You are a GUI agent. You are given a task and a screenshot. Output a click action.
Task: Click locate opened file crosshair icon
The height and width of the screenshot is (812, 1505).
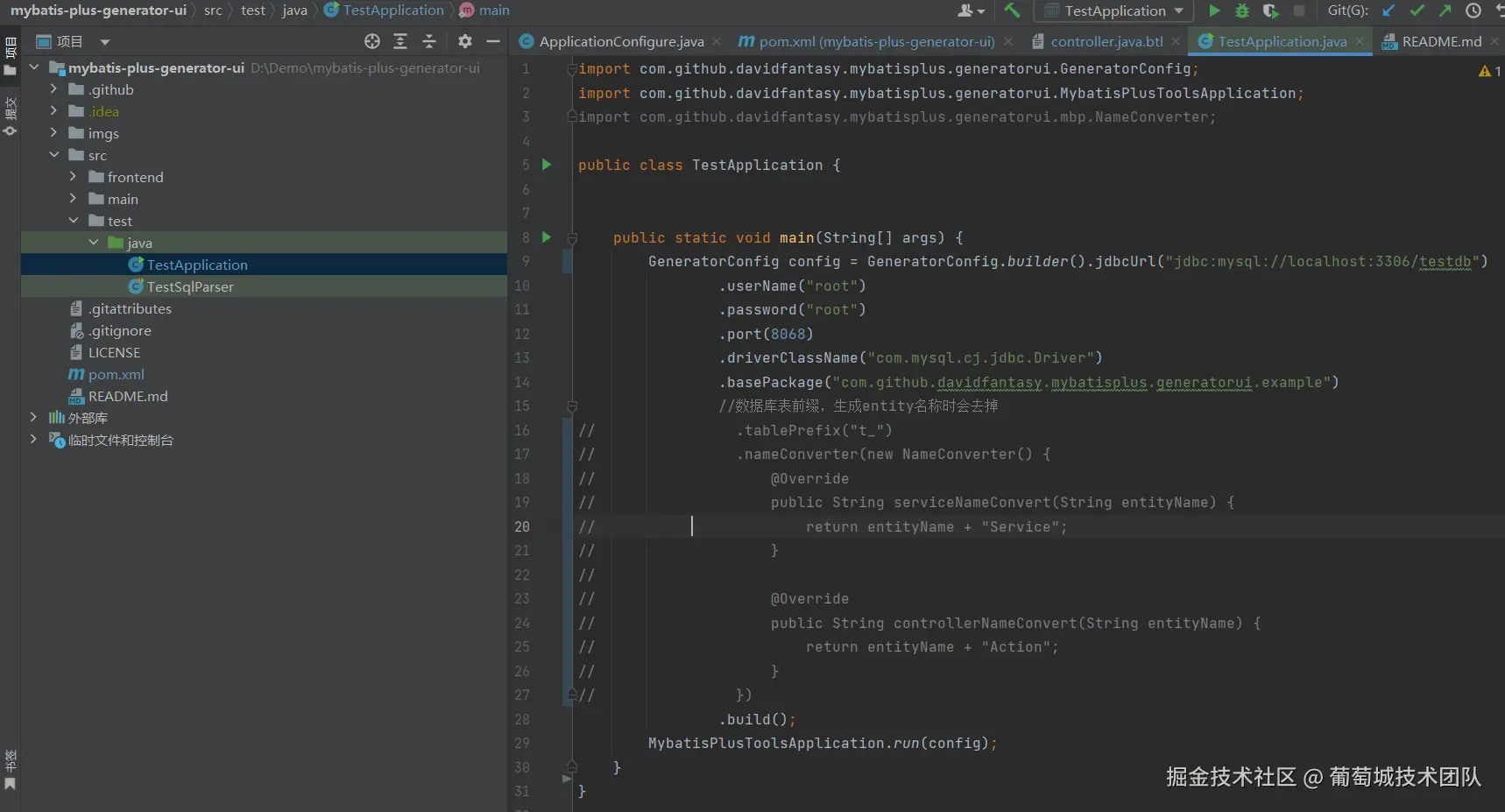click(x=372, y=41)
